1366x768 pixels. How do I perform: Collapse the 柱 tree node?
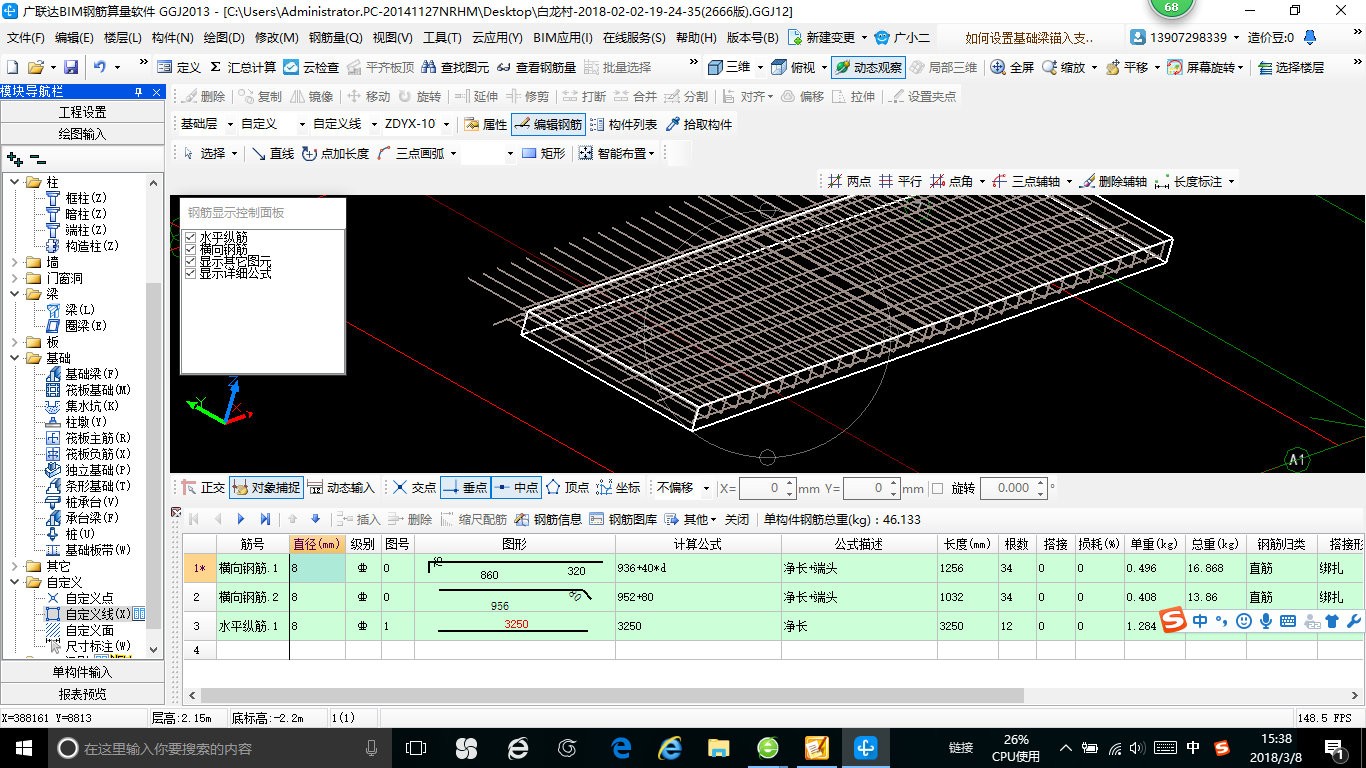[x=15, y=182]
